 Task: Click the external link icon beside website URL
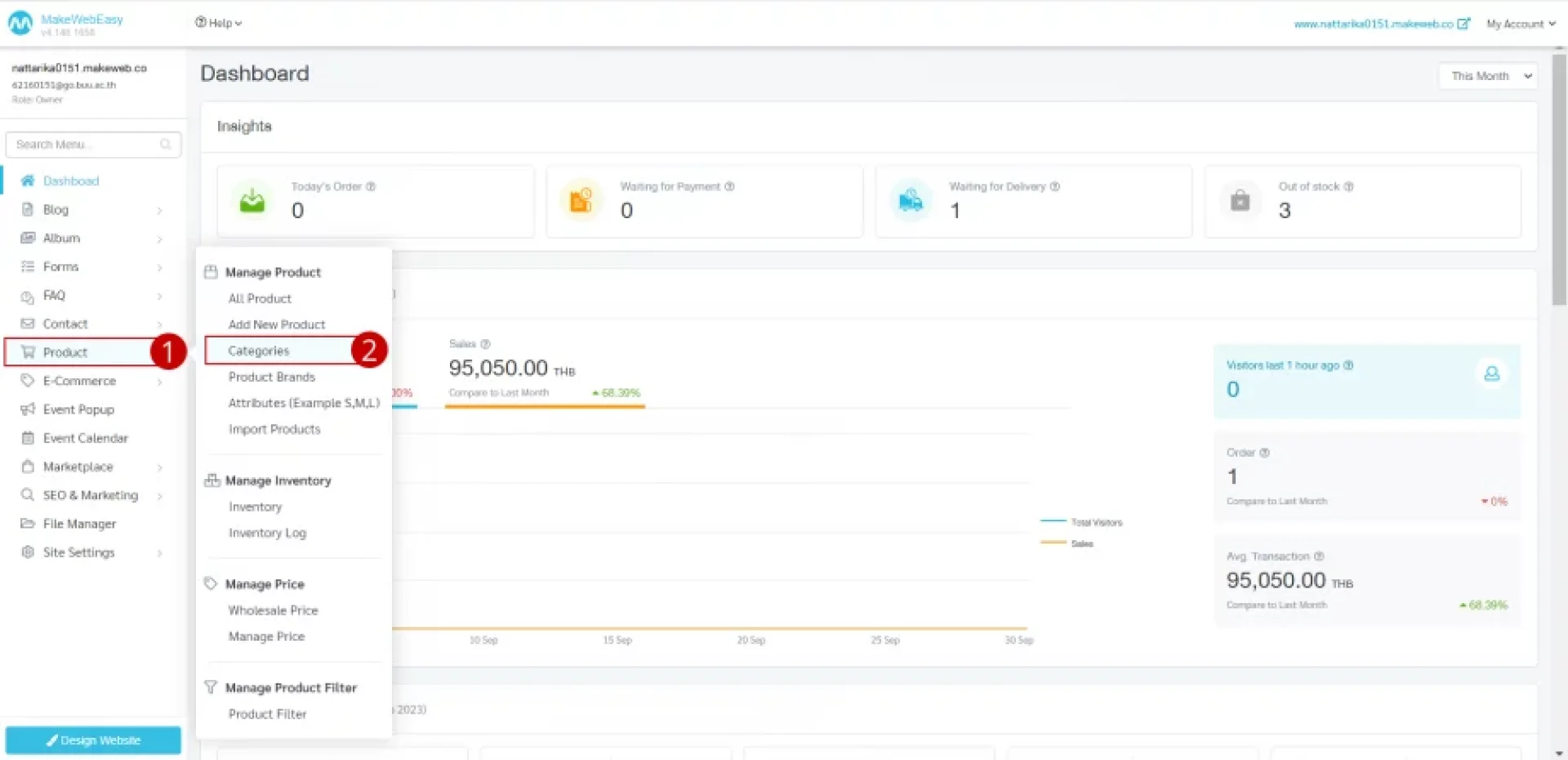coord(1463,24)
